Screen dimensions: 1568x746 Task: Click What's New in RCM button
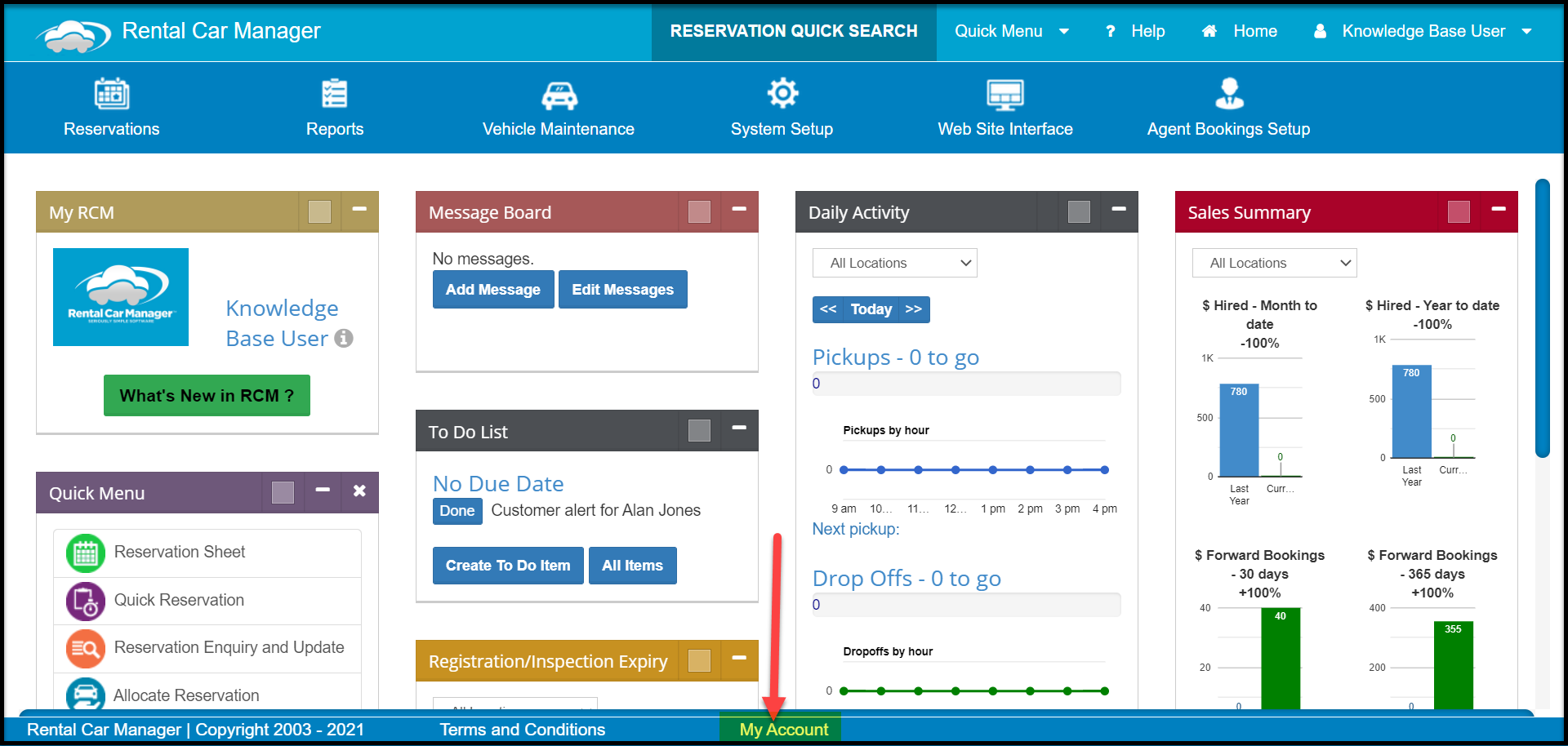coord(207,396)
